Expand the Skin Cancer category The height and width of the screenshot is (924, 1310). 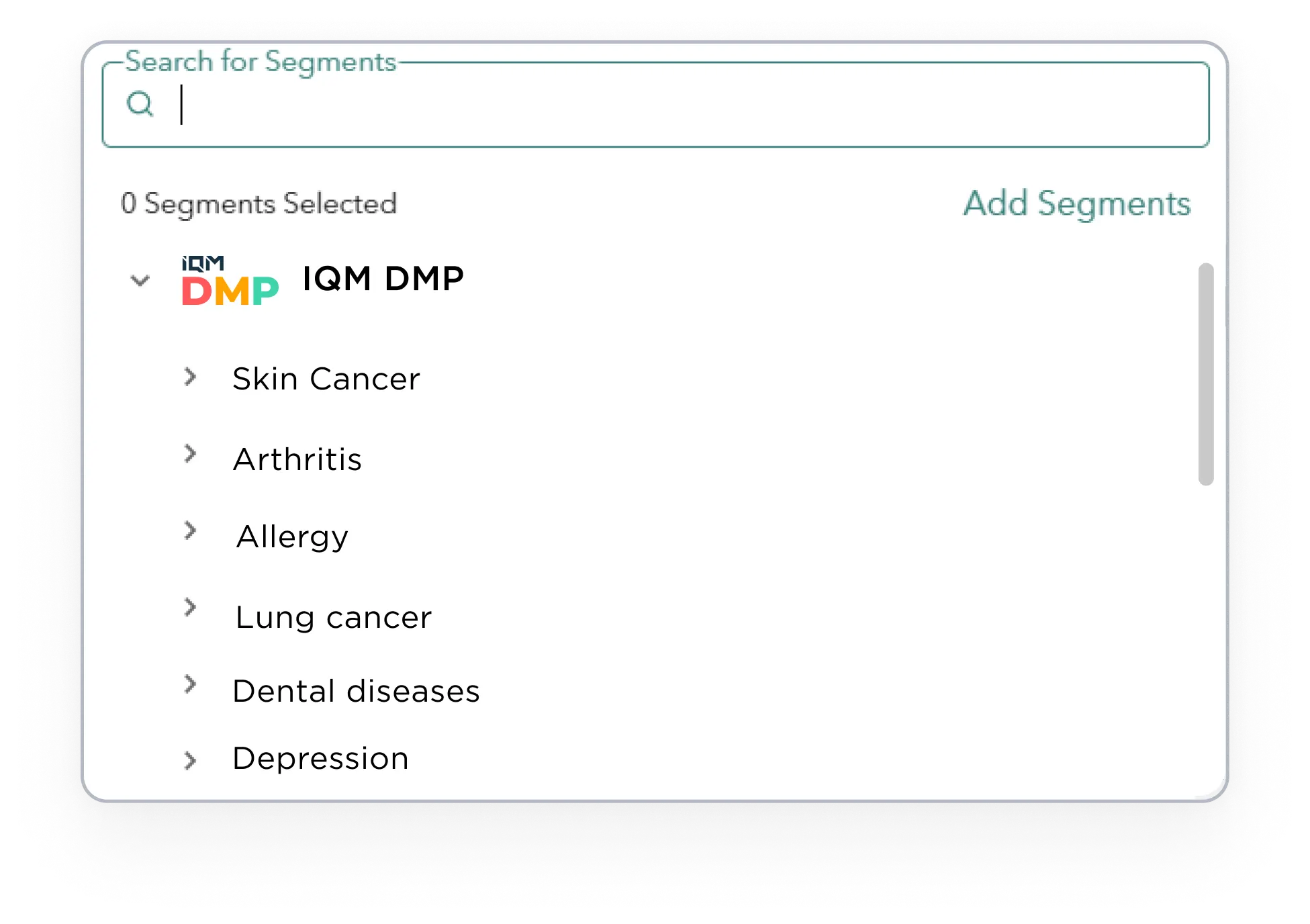click(191, 376)
